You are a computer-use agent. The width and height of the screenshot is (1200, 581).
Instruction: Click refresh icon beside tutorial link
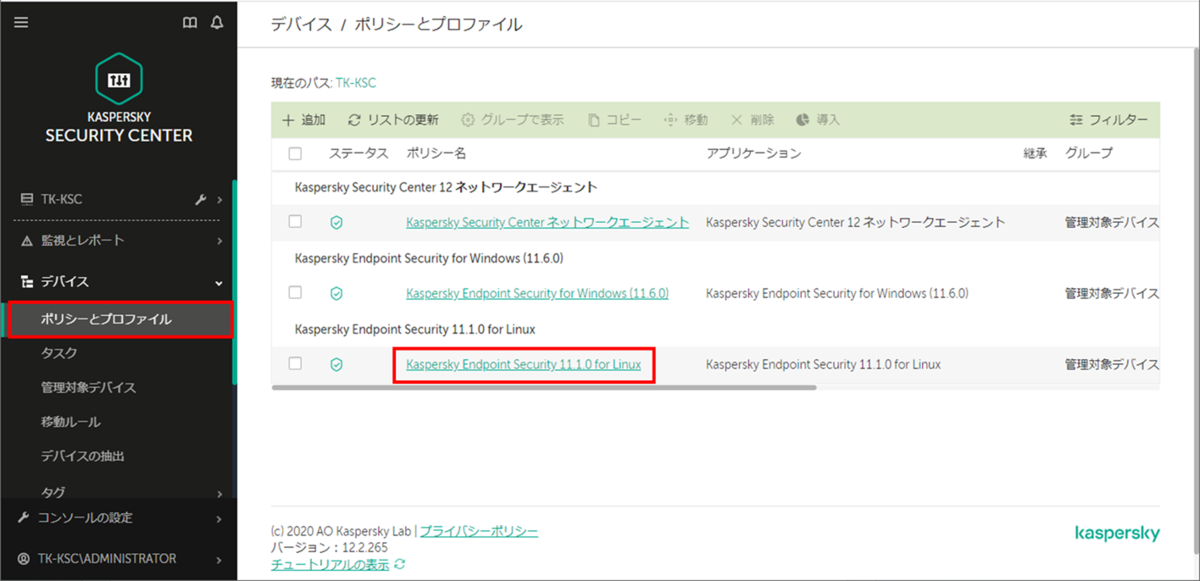click(400, 565)
